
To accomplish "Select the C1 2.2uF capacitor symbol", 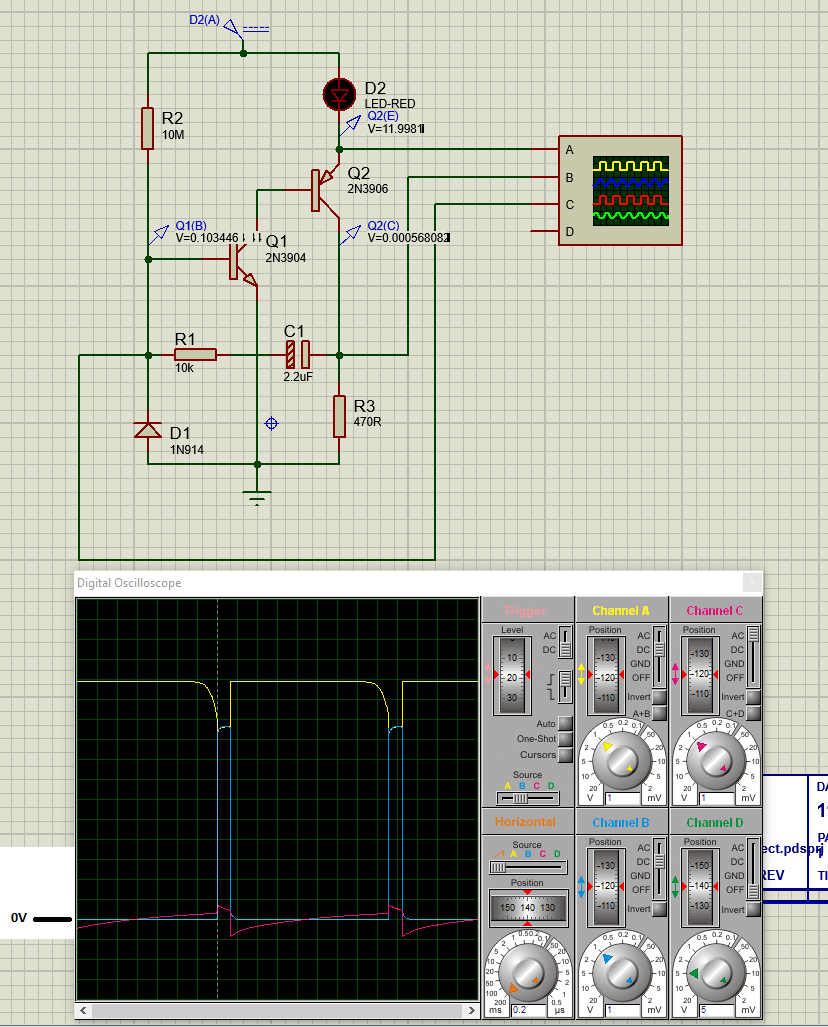I will pyautogui.click(x=297, y=355).
